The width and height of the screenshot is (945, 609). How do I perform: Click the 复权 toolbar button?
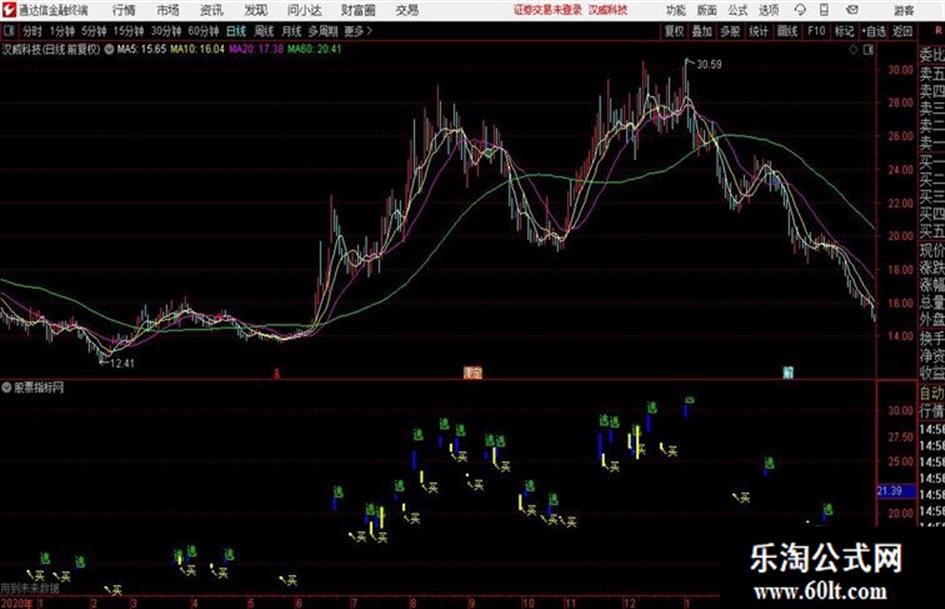(x=674, y=31)
